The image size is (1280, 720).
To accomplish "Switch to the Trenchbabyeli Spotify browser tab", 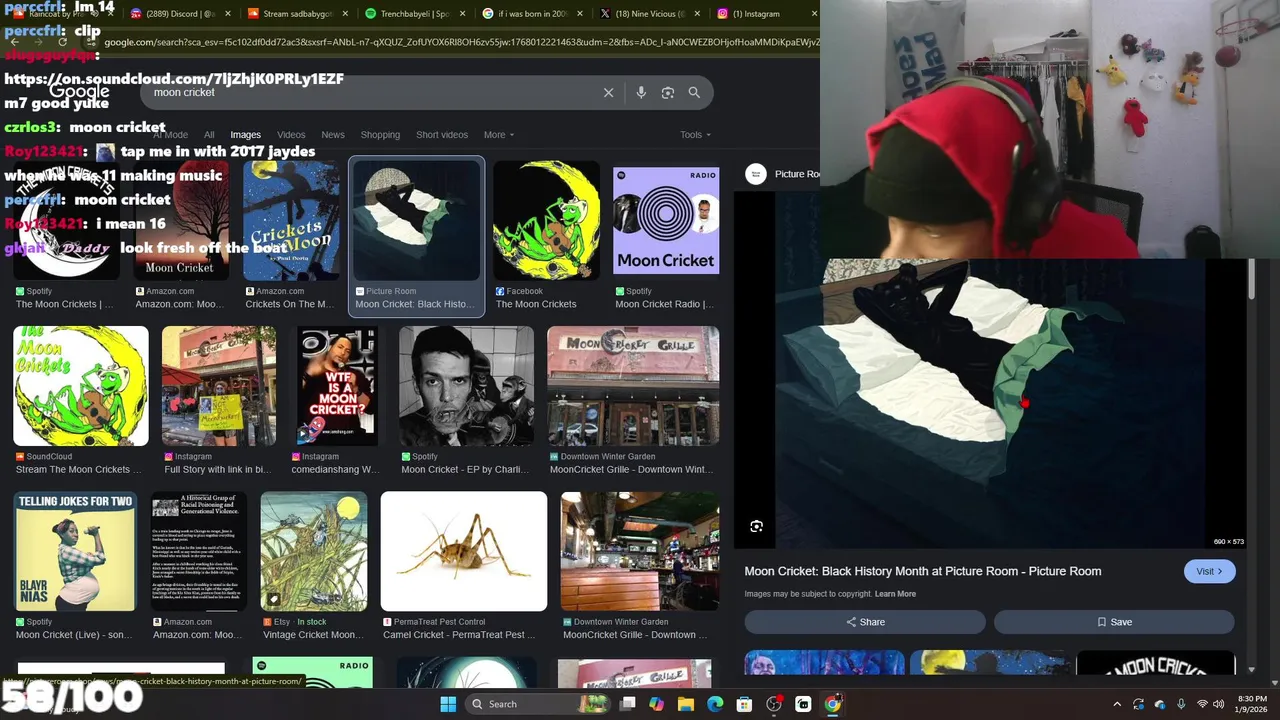I will 415,14.
